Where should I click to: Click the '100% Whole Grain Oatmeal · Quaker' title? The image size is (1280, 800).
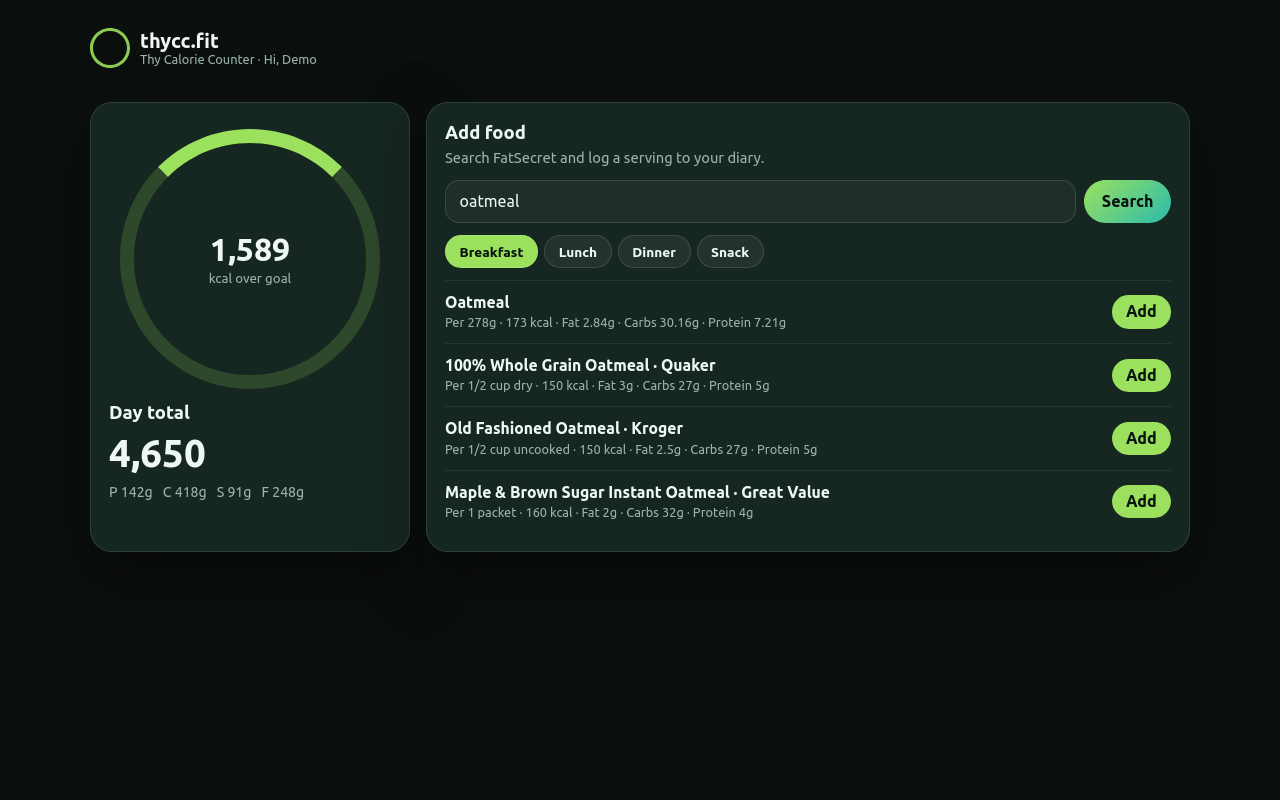pyautogui.click(x=580, y=365)
